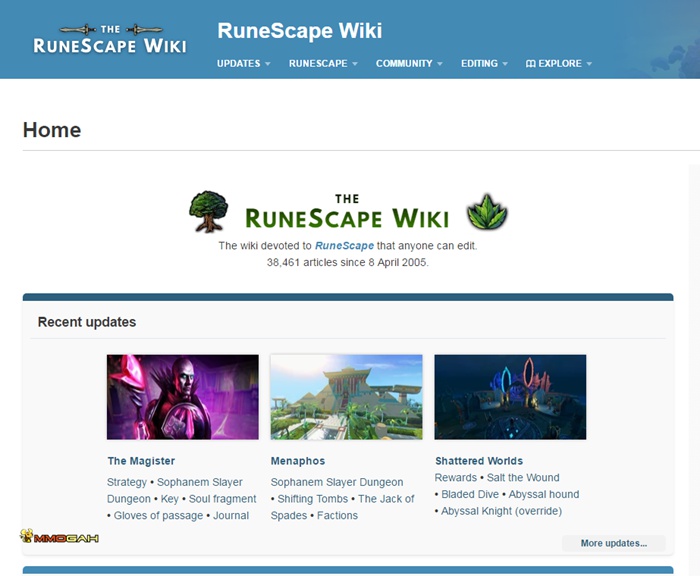Click the green herb leaf icon
This screenshot has height=576, width=700.
pyautogui.click(x=487, y=212)
